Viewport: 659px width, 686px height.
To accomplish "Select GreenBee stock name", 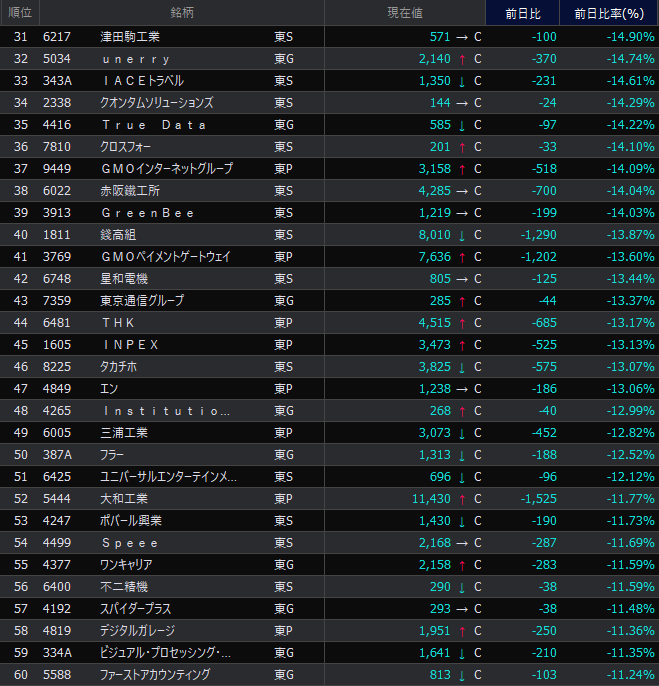I will [147, 213].
